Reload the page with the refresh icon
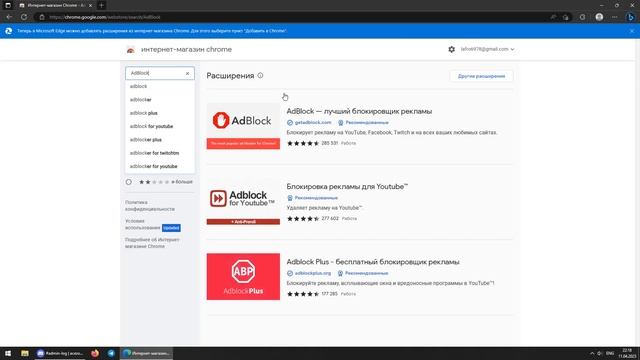This screenshot has width=640, height=360. (x=24, y=17)
